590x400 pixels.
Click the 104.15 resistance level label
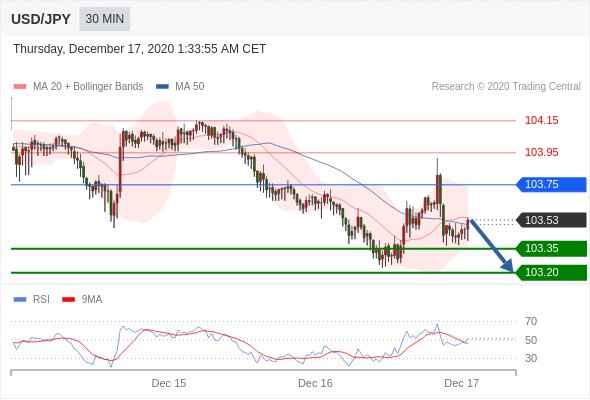(x=541, y=120)
